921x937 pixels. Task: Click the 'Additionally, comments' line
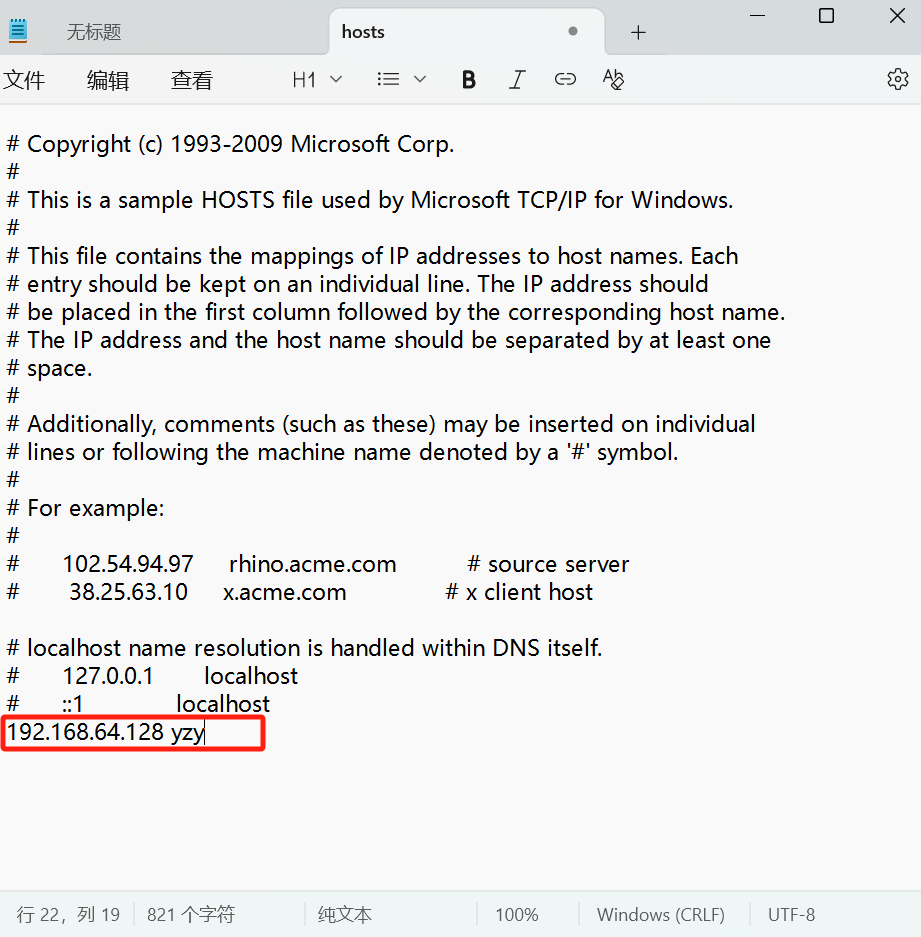click(x=381, y=424)
